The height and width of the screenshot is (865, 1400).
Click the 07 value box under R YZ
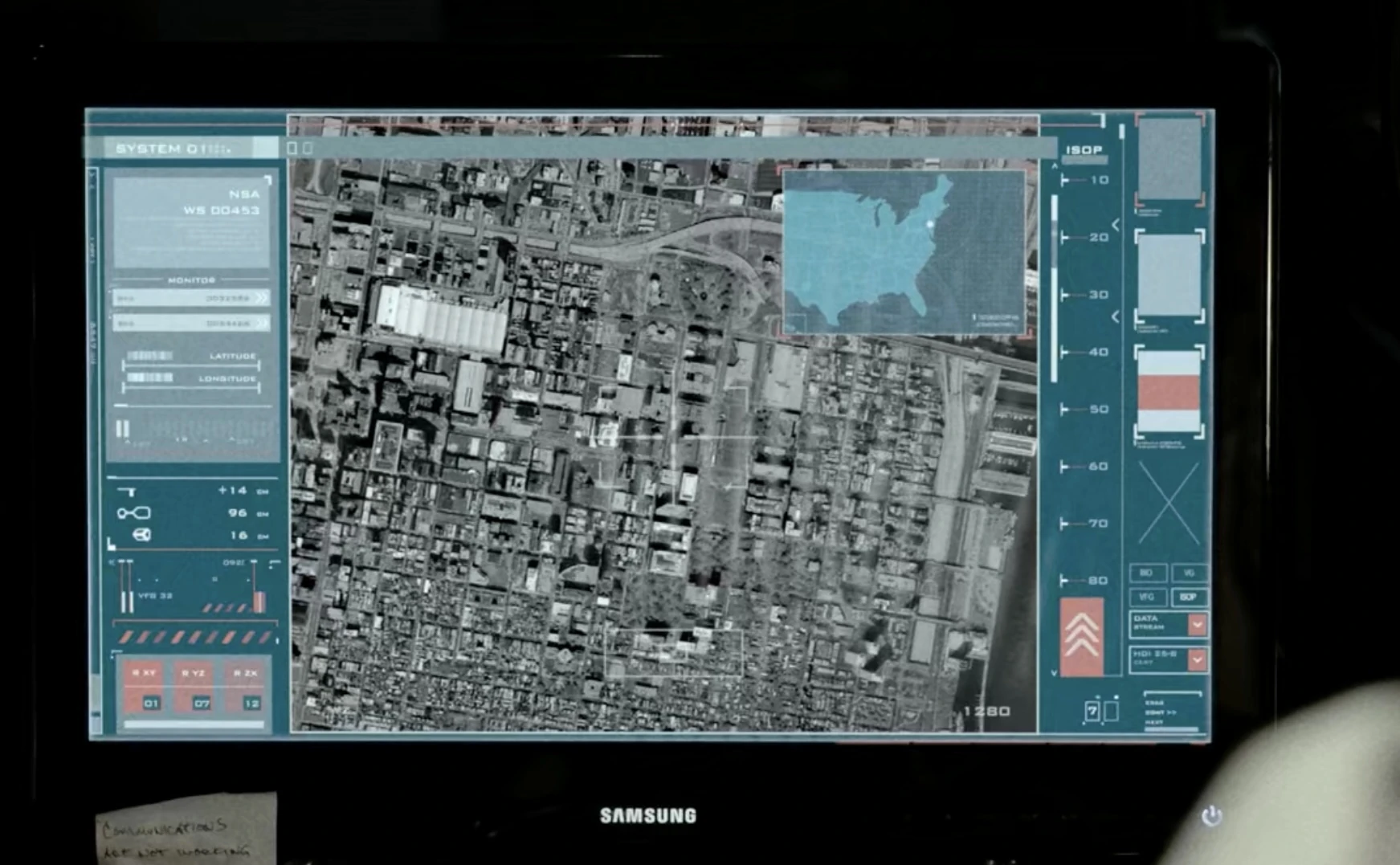coord(202,704)
